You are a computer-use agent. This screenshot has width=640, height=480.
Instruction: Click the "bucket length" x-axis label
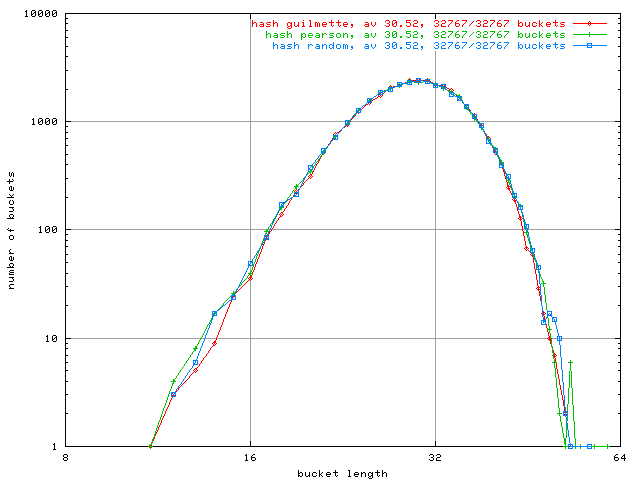(342, 473)
